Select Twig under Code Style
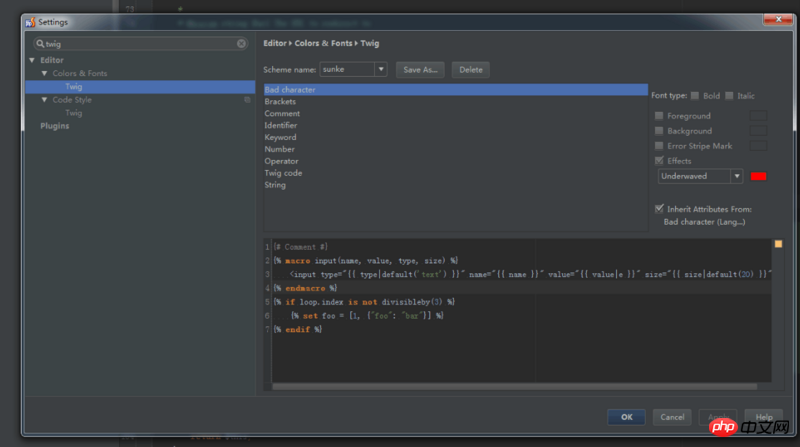The height and width of the screenshot is (447, 800). click(73, 113)
